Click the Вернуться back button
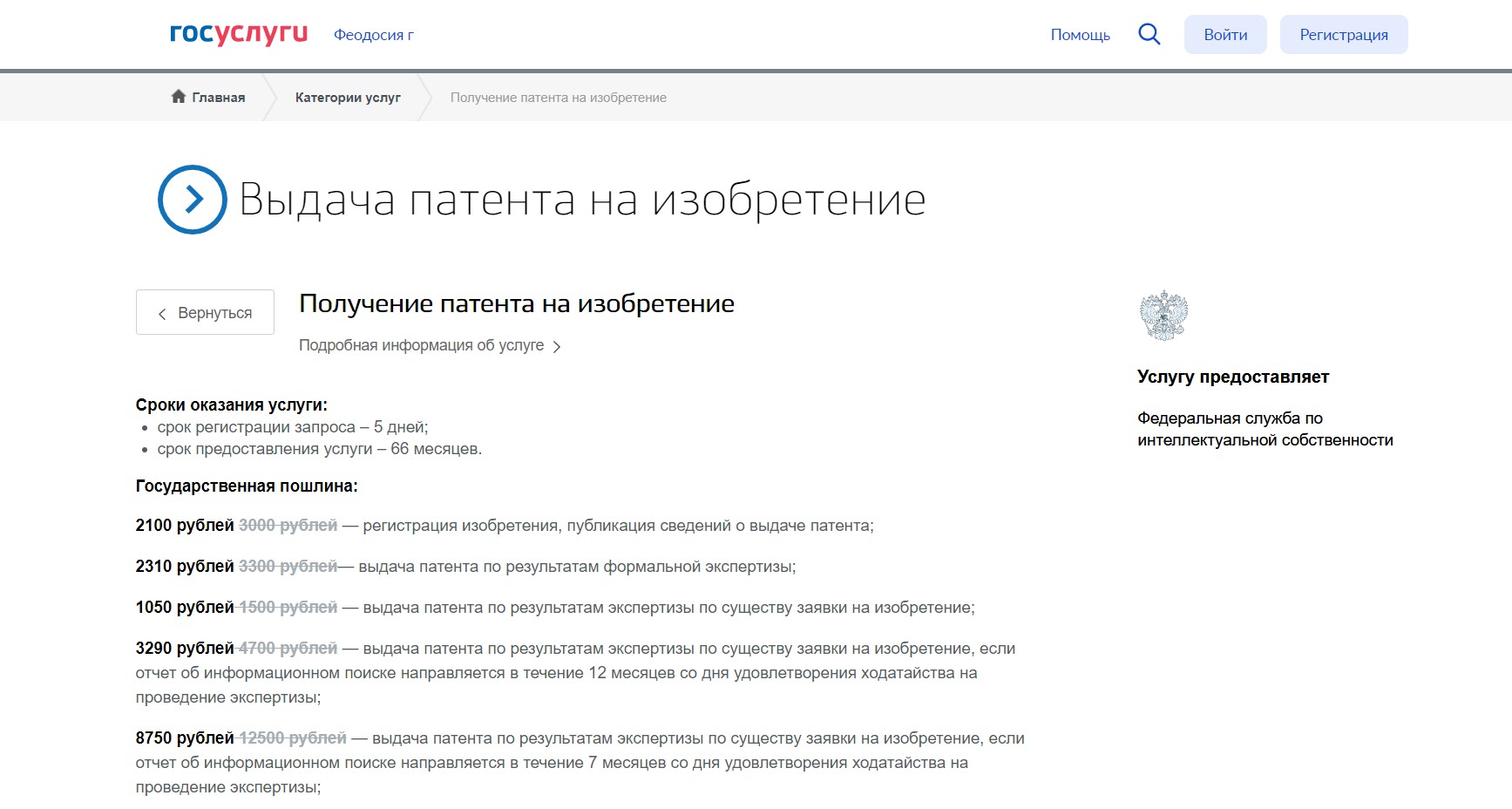Viewport: 1512px width, 809px height. click(x=205, y=312)
